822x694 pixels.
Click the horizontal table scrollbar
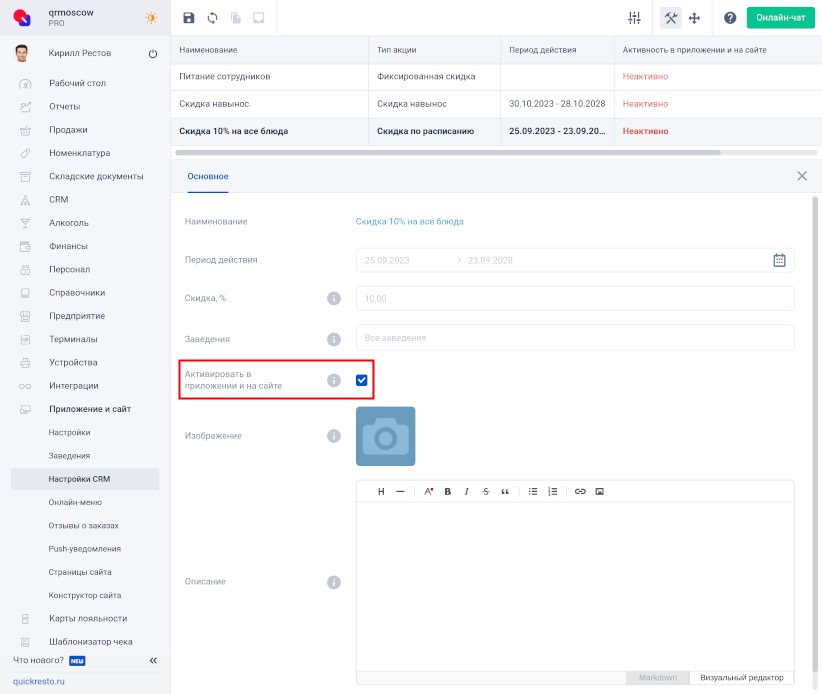tap(448, 153)
